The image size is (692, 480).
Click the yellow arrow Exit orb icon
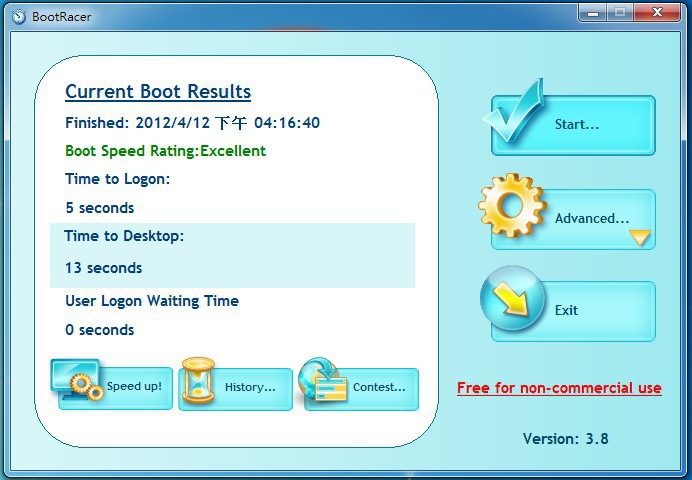click(512, 298)
